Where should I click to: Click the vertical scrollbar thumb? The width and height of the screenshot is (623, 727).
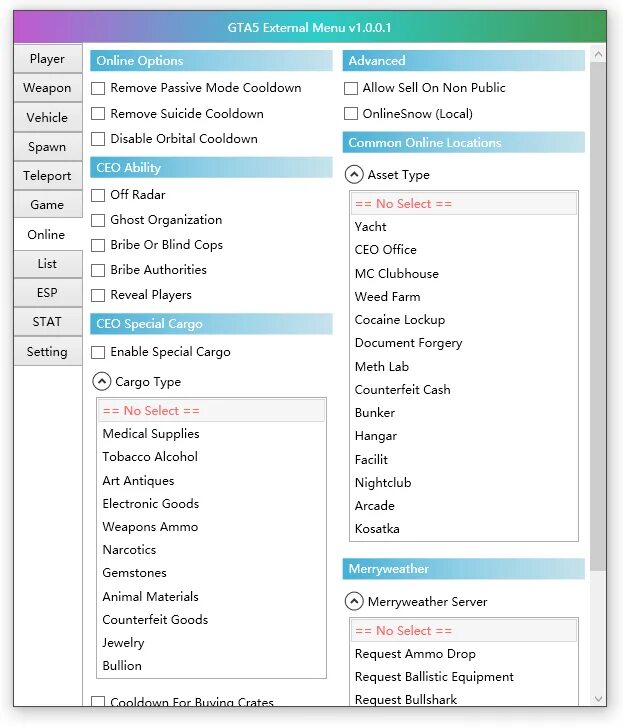pyautogui.click(x=598, y=318)
